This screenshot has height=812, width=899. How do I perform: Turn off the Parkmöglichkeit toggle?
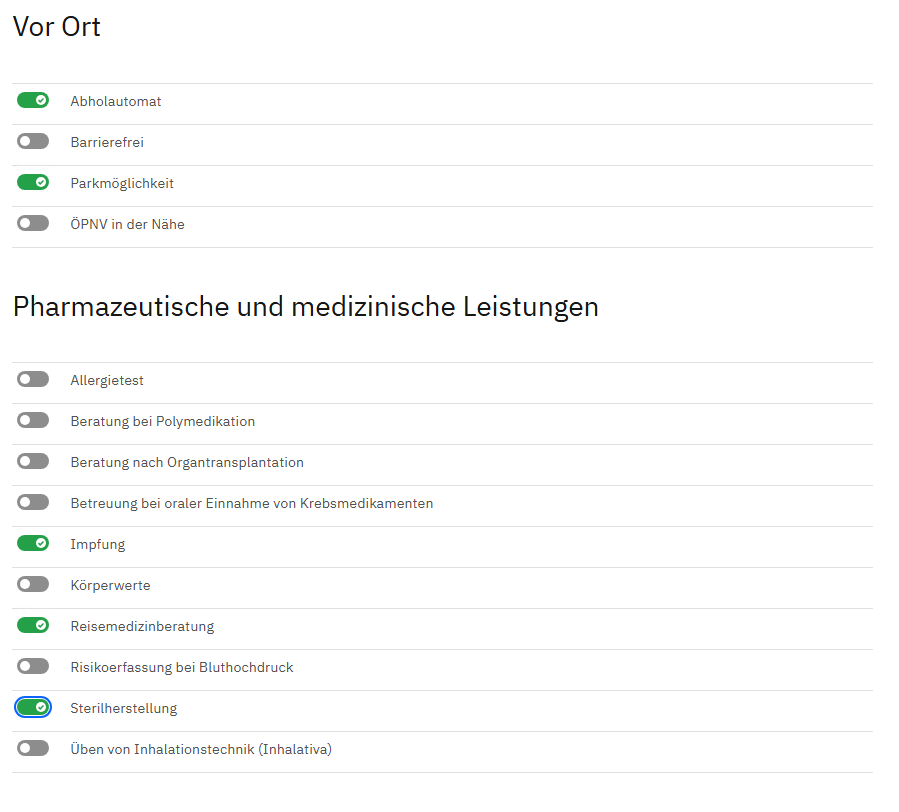[x=33, y=183]
